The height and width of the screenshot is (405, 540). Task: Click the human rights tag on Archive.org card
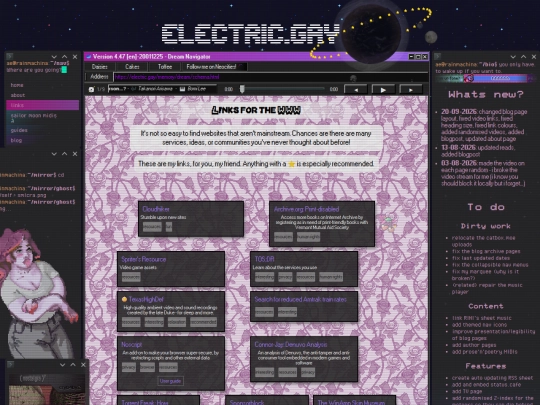[x=308, y=237]
